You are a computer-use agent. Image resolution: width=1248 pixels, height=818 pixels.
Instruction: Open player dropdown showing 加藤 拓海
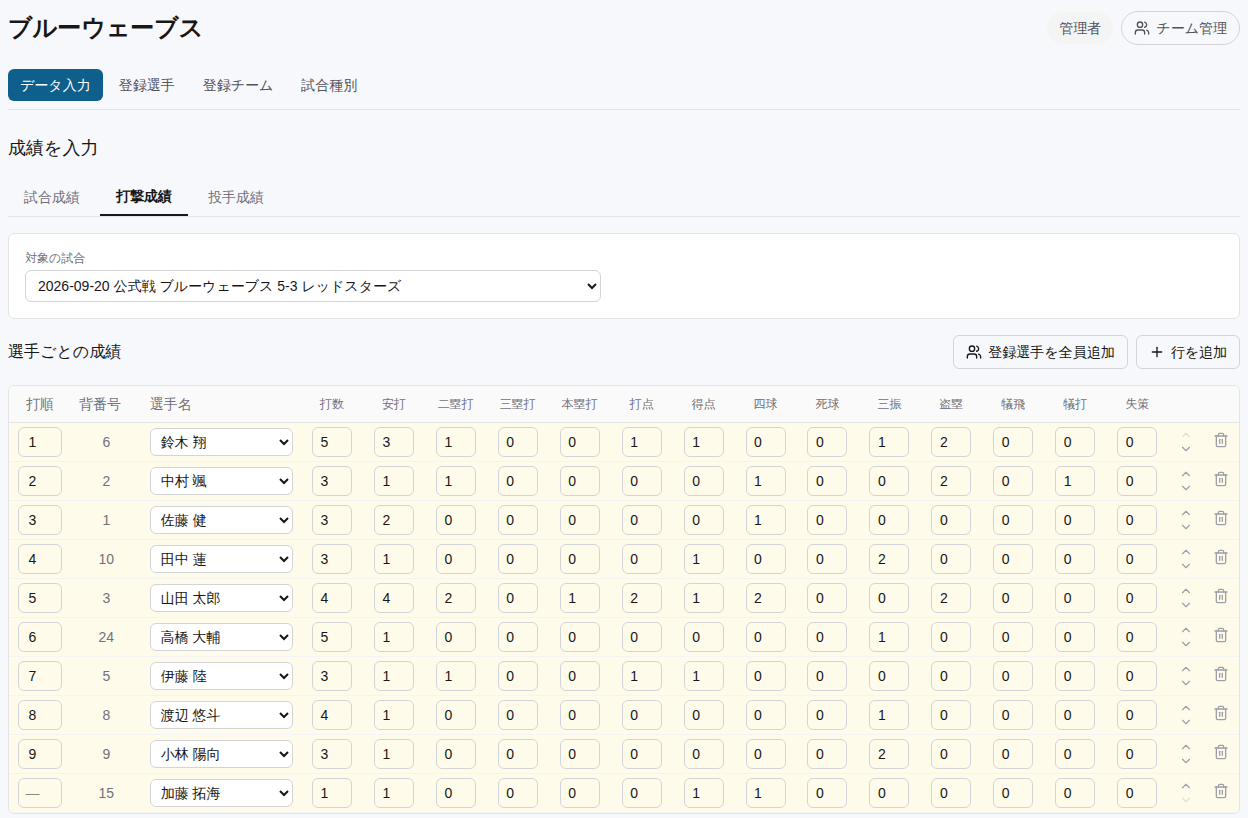(221, 793)
